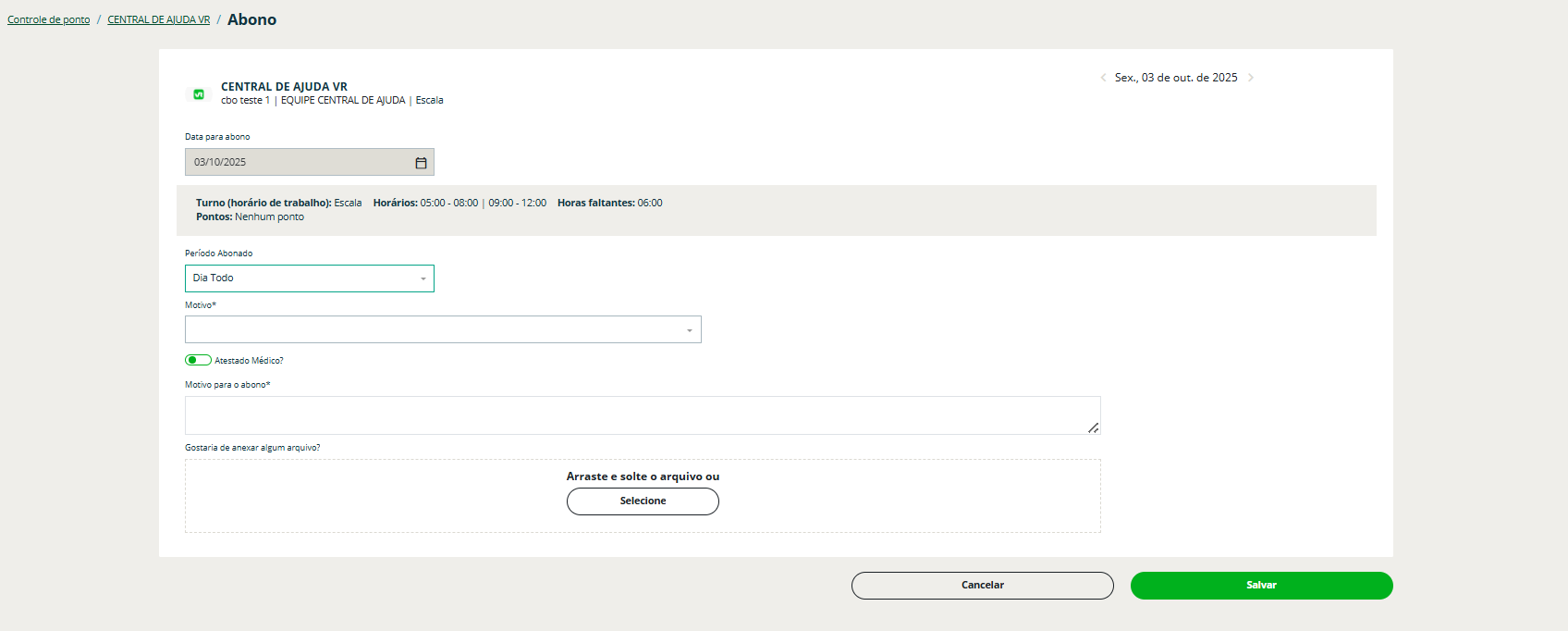Click the Abono page title
This screenshot has width=1568, height=631.
click(251, 19)
